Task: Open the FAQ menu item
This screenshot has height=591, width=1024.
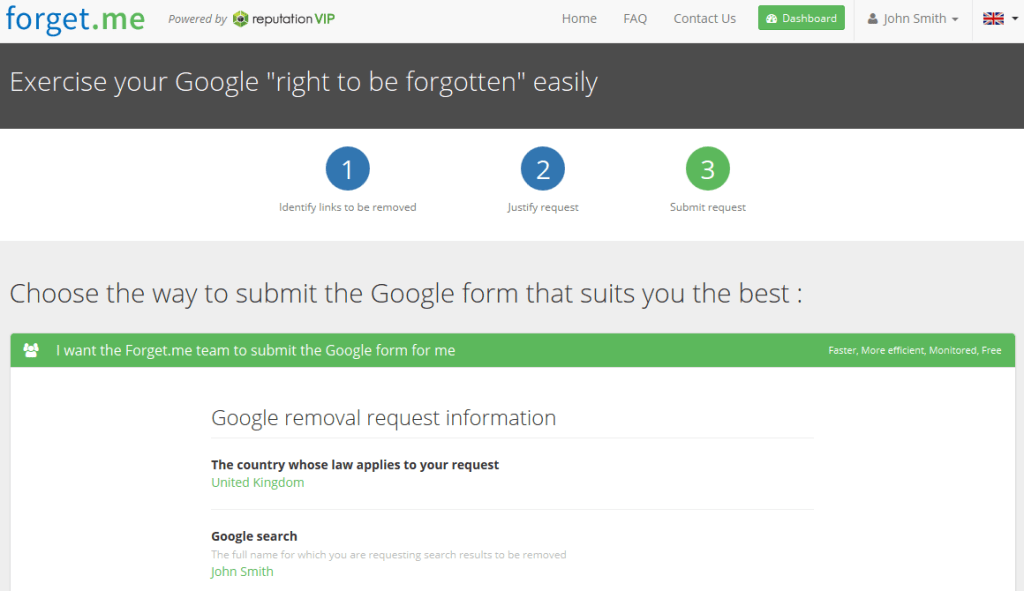Action: (x=635, y=19)
